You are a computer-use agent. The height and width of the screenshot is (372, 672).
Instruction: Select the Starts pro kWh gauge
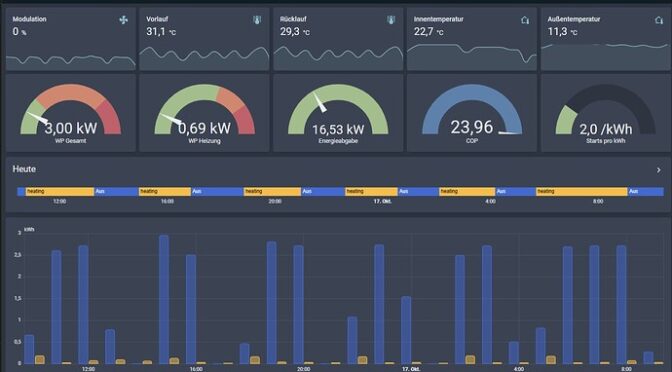606,113
